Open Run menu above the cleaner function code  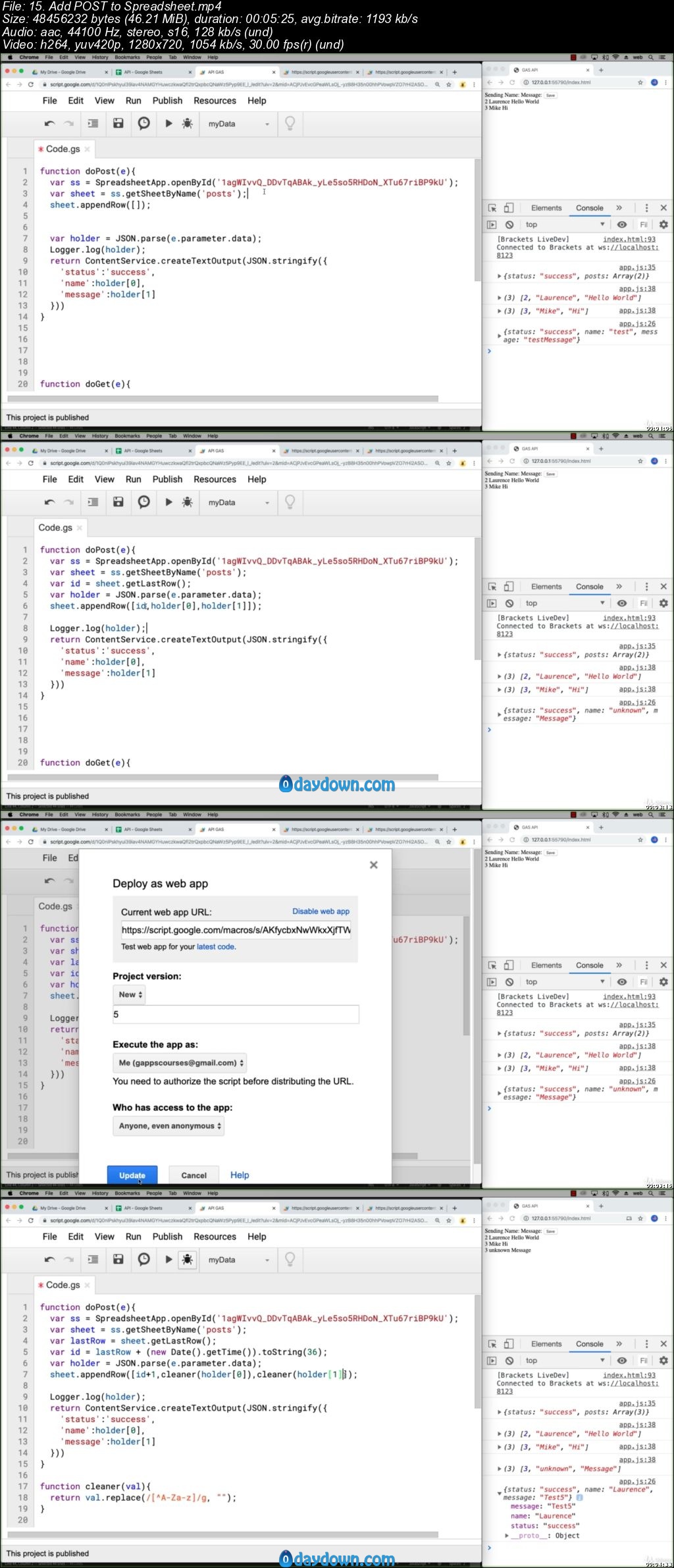pos(134,1236)
